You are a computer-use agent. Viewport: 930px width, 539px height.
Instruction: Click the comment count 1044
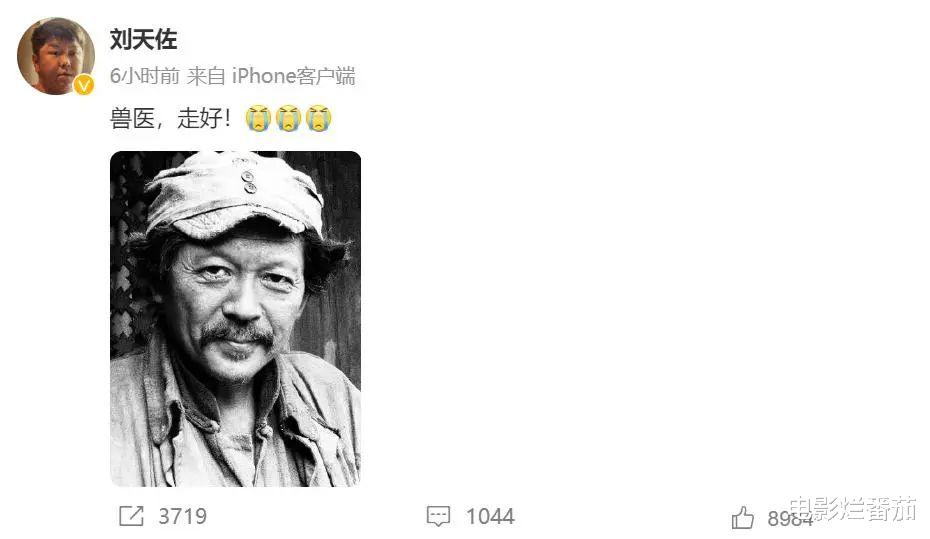[x=490, y=516]
